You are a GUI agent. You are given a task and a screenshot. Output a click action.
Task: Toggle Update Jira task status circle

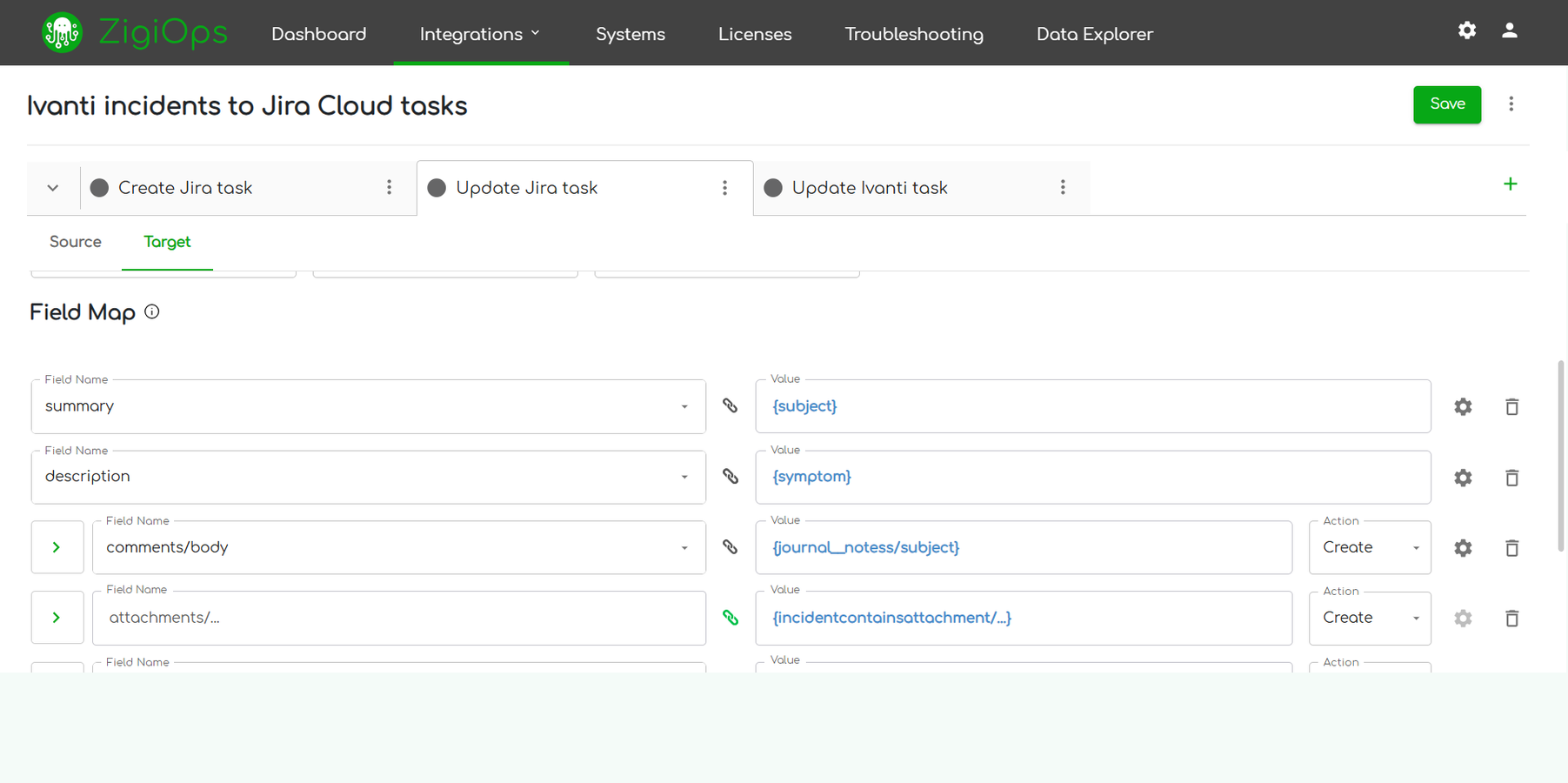click(x=437, y=188)
